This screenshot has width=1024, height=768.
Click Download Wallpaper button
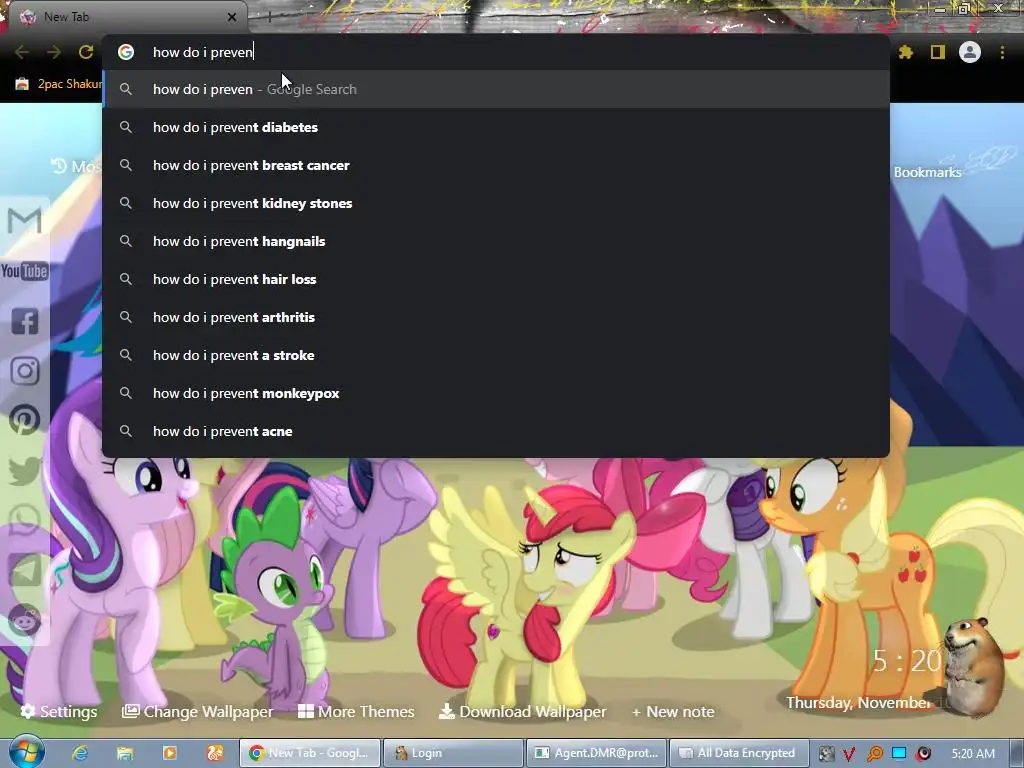coord(522,711)
